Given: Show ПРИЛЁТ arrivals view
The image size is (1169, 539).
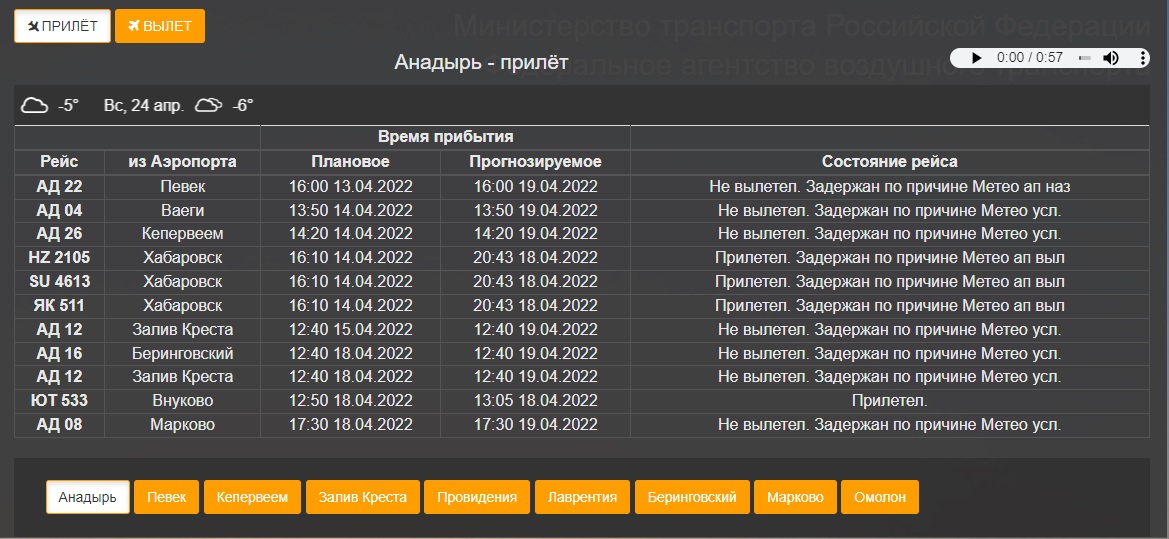Looking at the screenshot, I should pos(62,26).
